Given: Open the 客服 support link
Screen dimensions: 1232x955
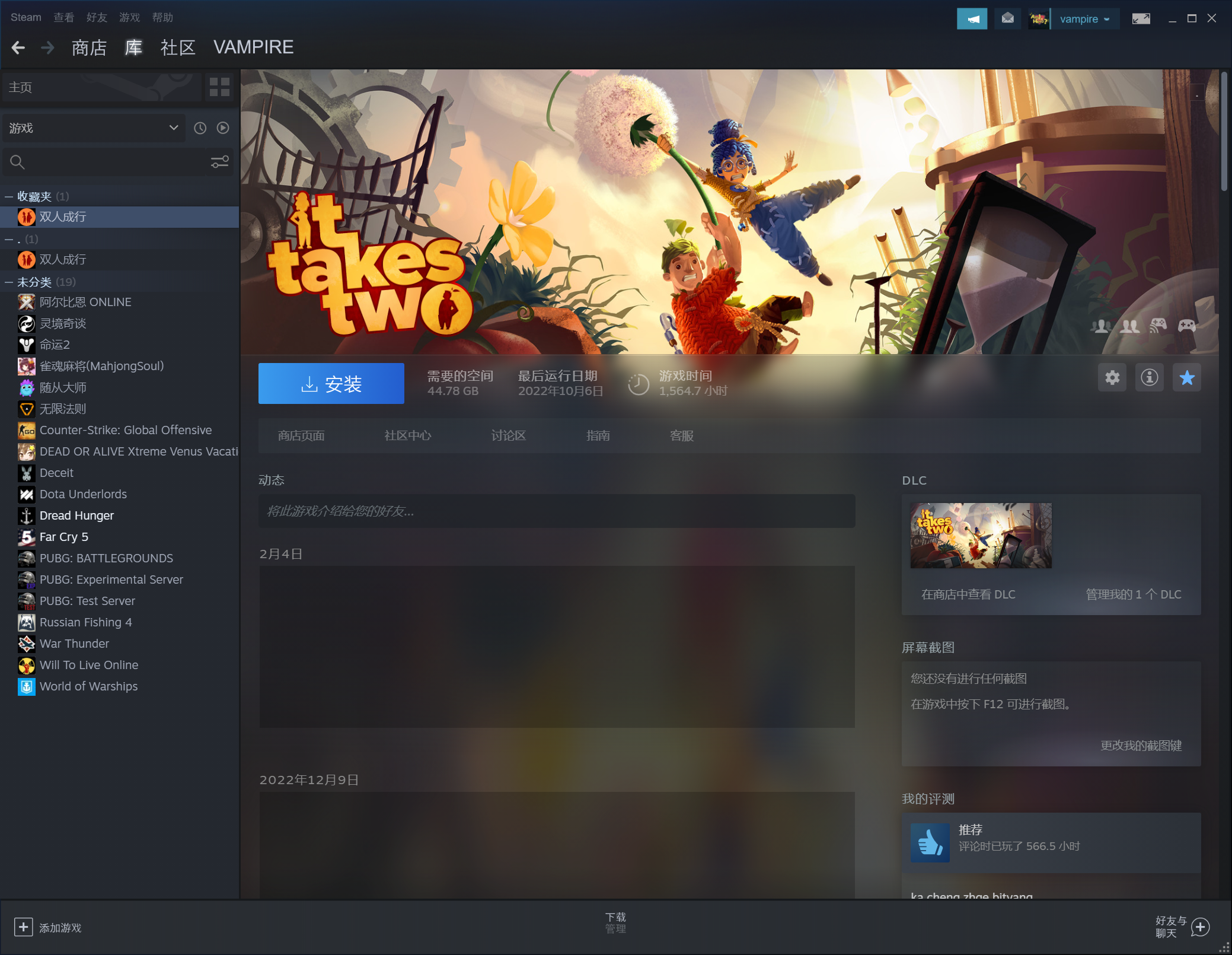Looking at the screenshot, I should pos(682,435).
